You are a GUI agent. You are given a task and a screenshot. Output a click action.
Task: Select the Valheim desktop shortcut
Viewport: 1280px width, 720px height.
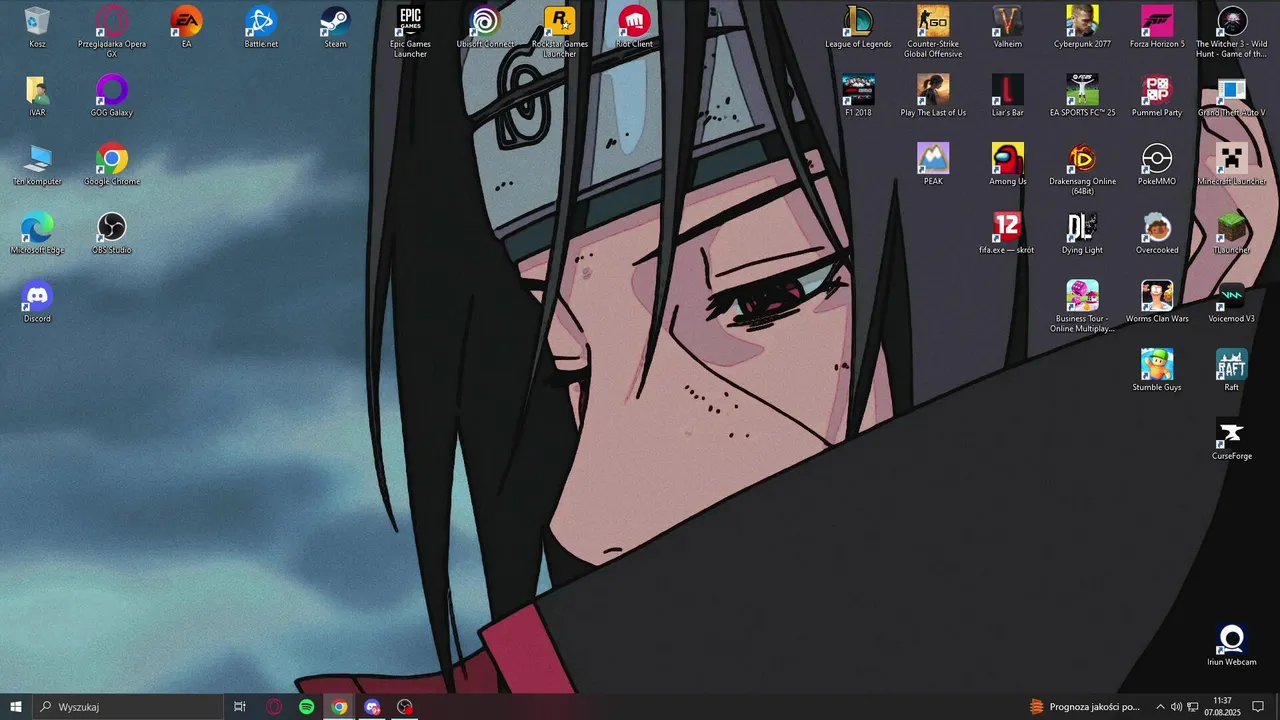click(x=1008, y=28)
